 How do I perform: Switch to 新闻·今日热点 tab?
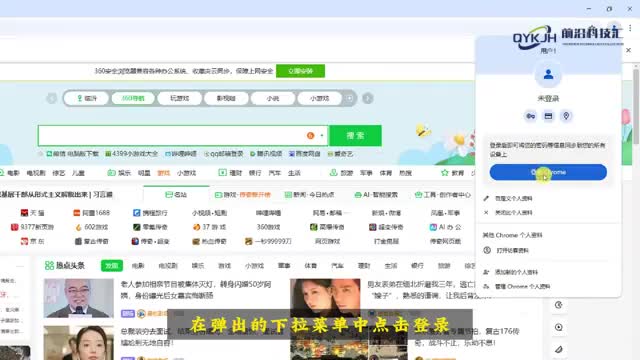click(x=309, y=195)
